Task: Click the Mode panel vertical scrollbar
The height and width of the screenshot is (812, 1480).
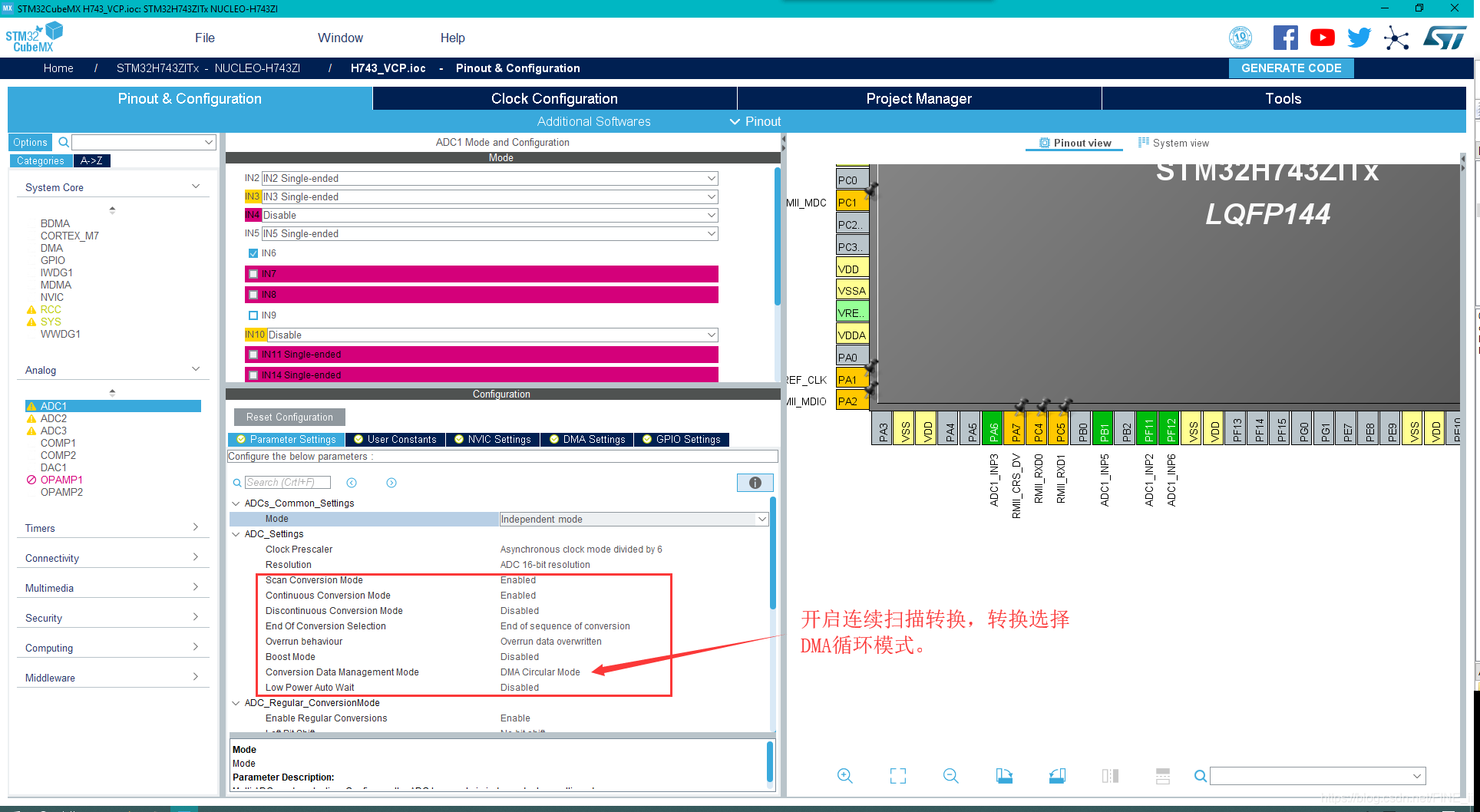Action: pos(778,236)
